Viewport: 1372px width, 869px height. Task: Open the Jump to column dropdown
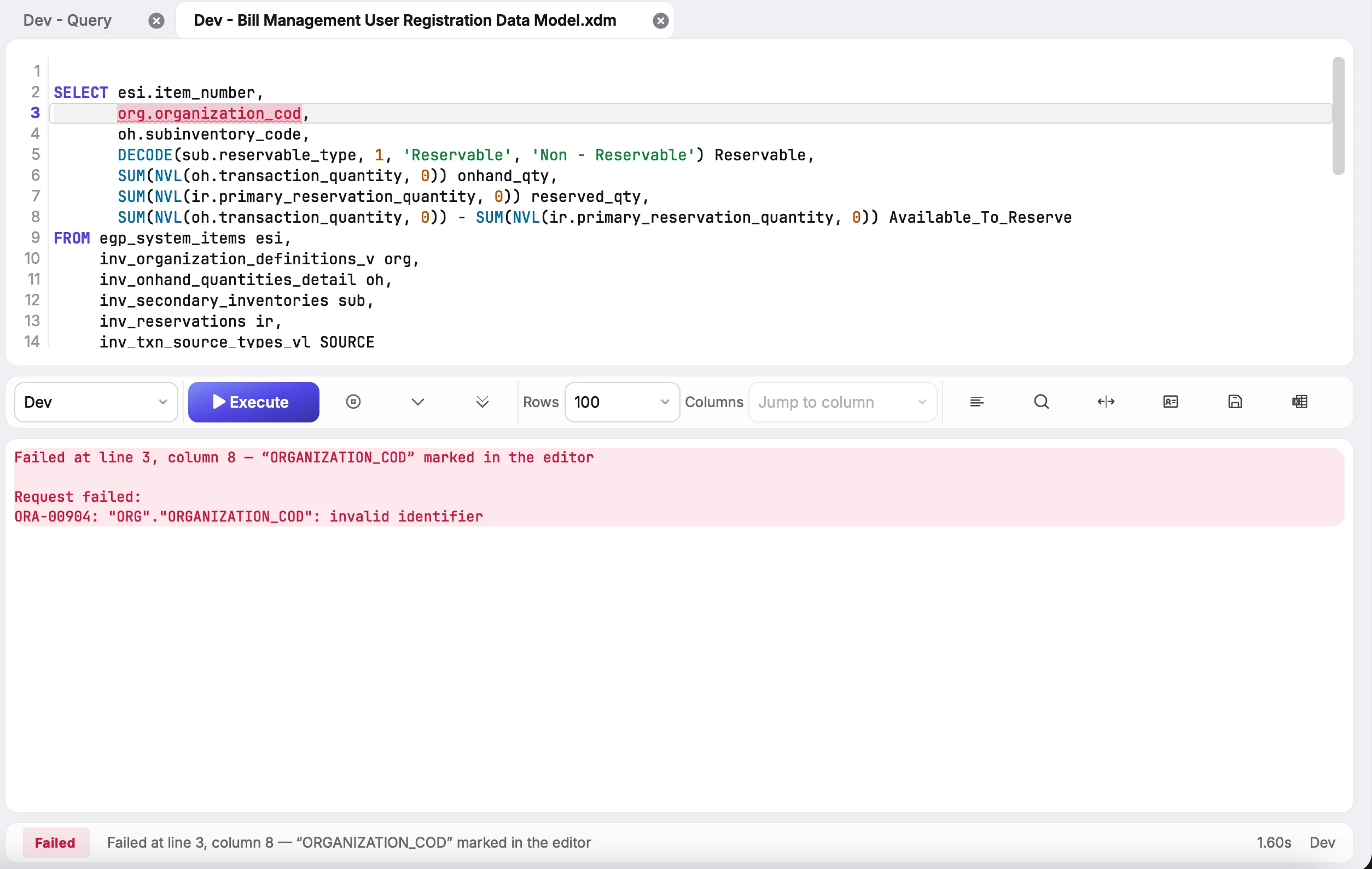[x=842, y=402]
